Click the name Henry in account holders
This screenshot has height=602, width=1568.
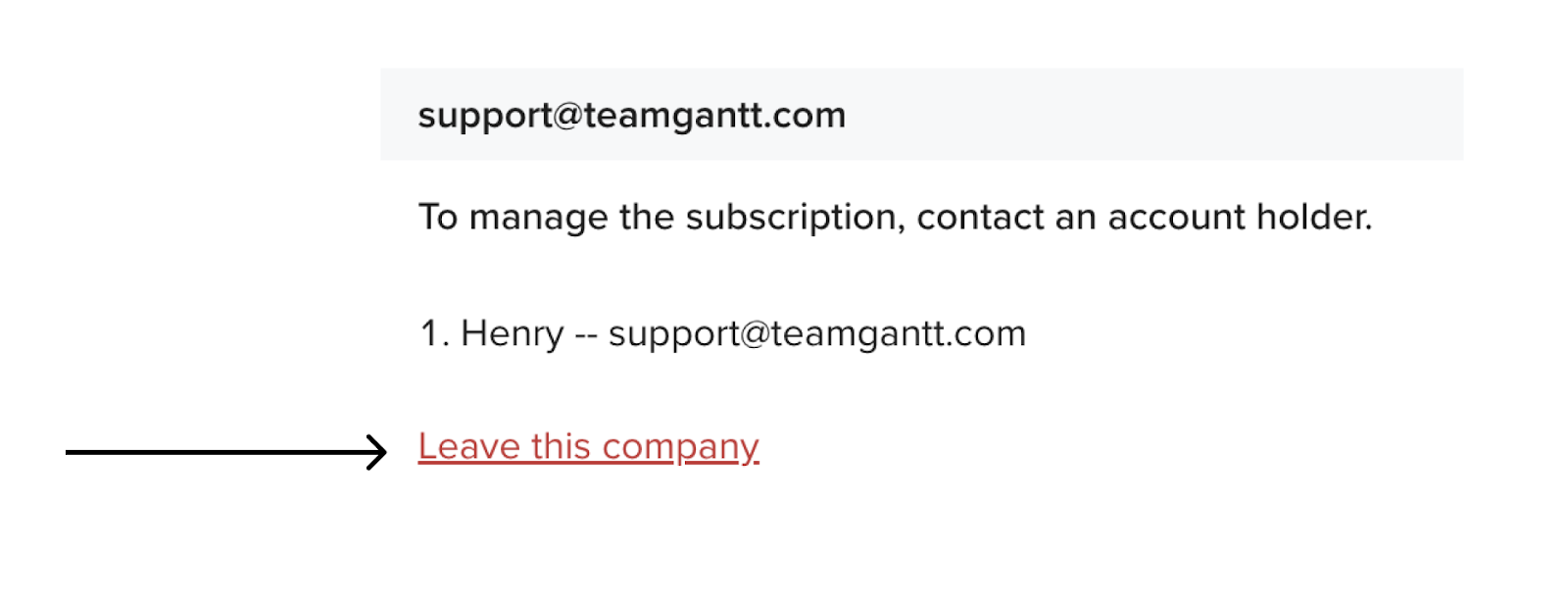pos(512,334)
